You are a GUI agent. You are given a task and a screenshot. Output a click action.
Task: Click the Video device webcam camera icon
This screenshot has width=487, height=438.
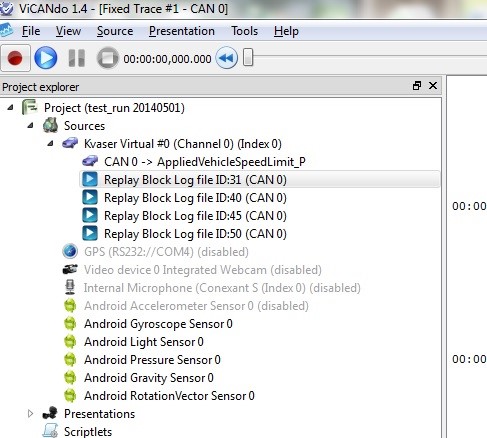[70, 269]
